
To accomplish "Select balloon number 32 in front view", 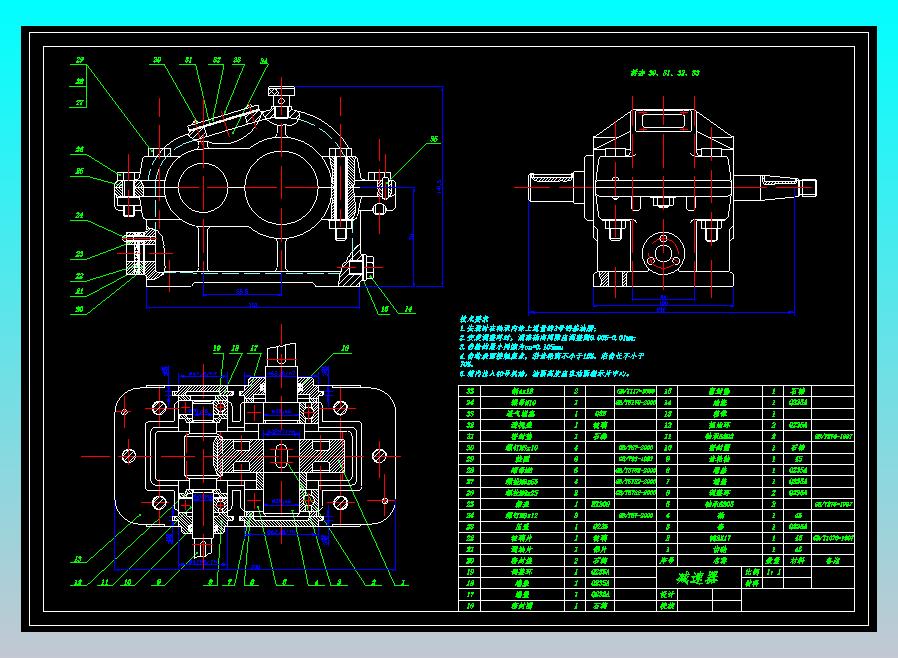I will point(216,60).
